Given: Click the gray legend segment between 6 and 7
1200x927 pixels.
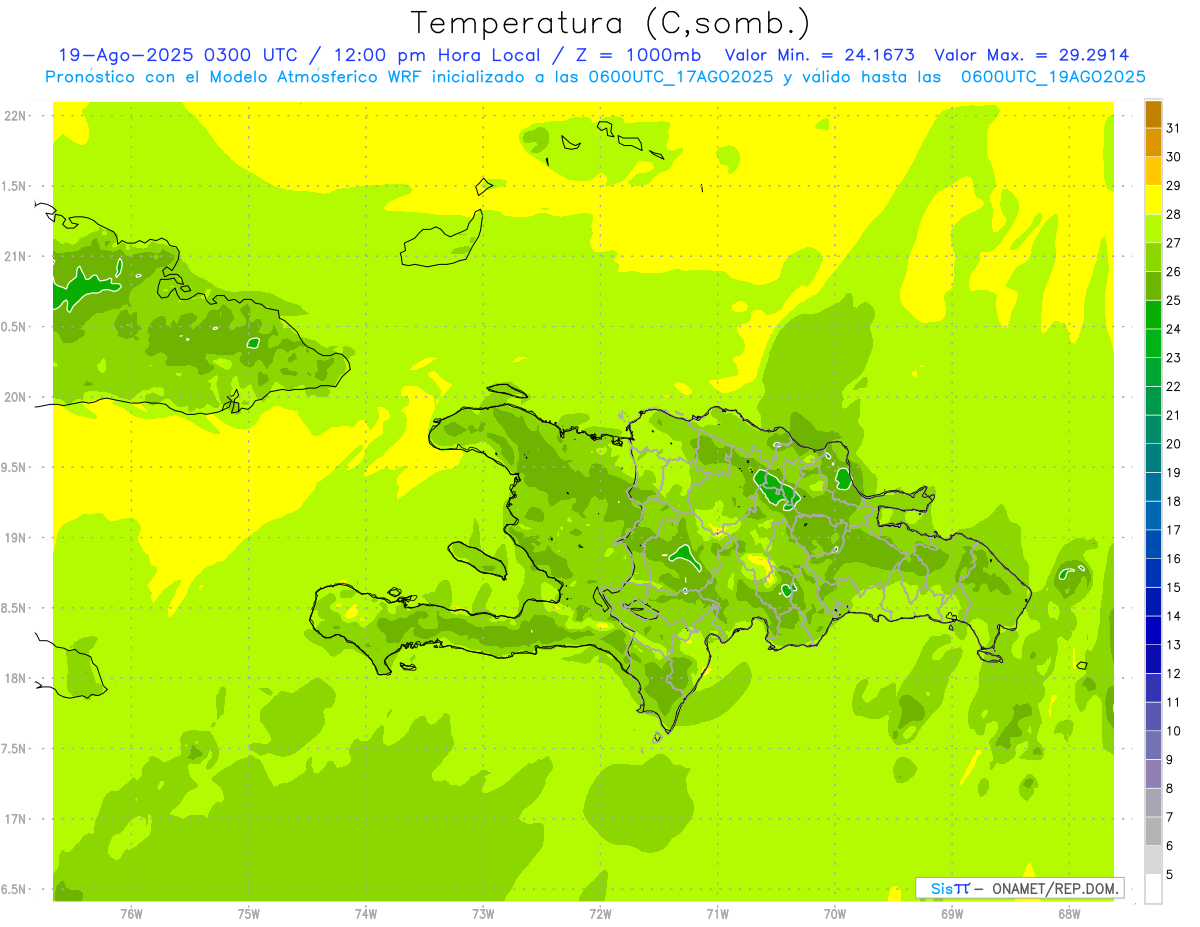Looking at the screenshot, I should [1153, 831].
